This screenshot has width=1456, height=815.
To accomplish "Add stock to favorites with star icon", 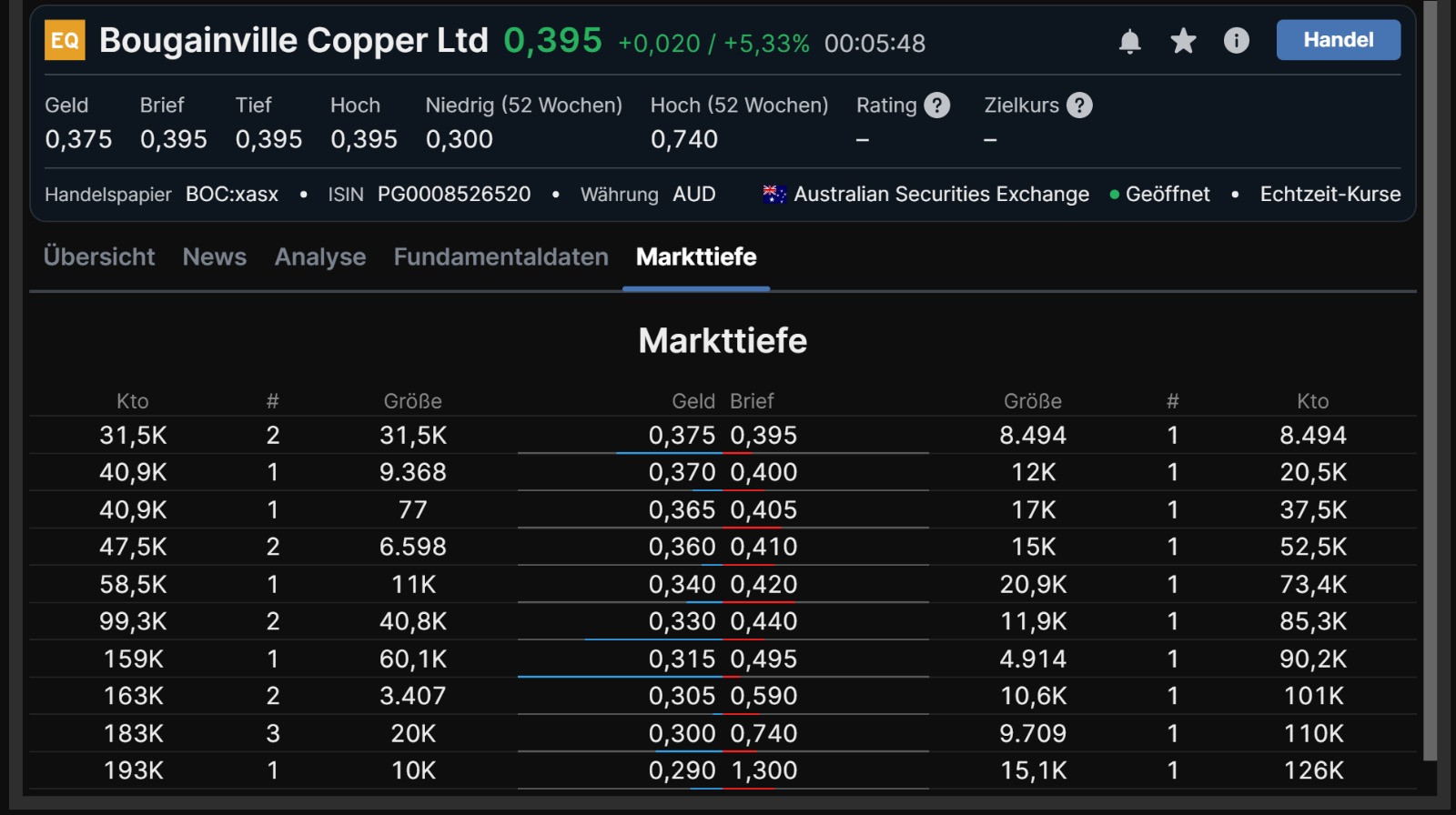I will (1183, 41).
